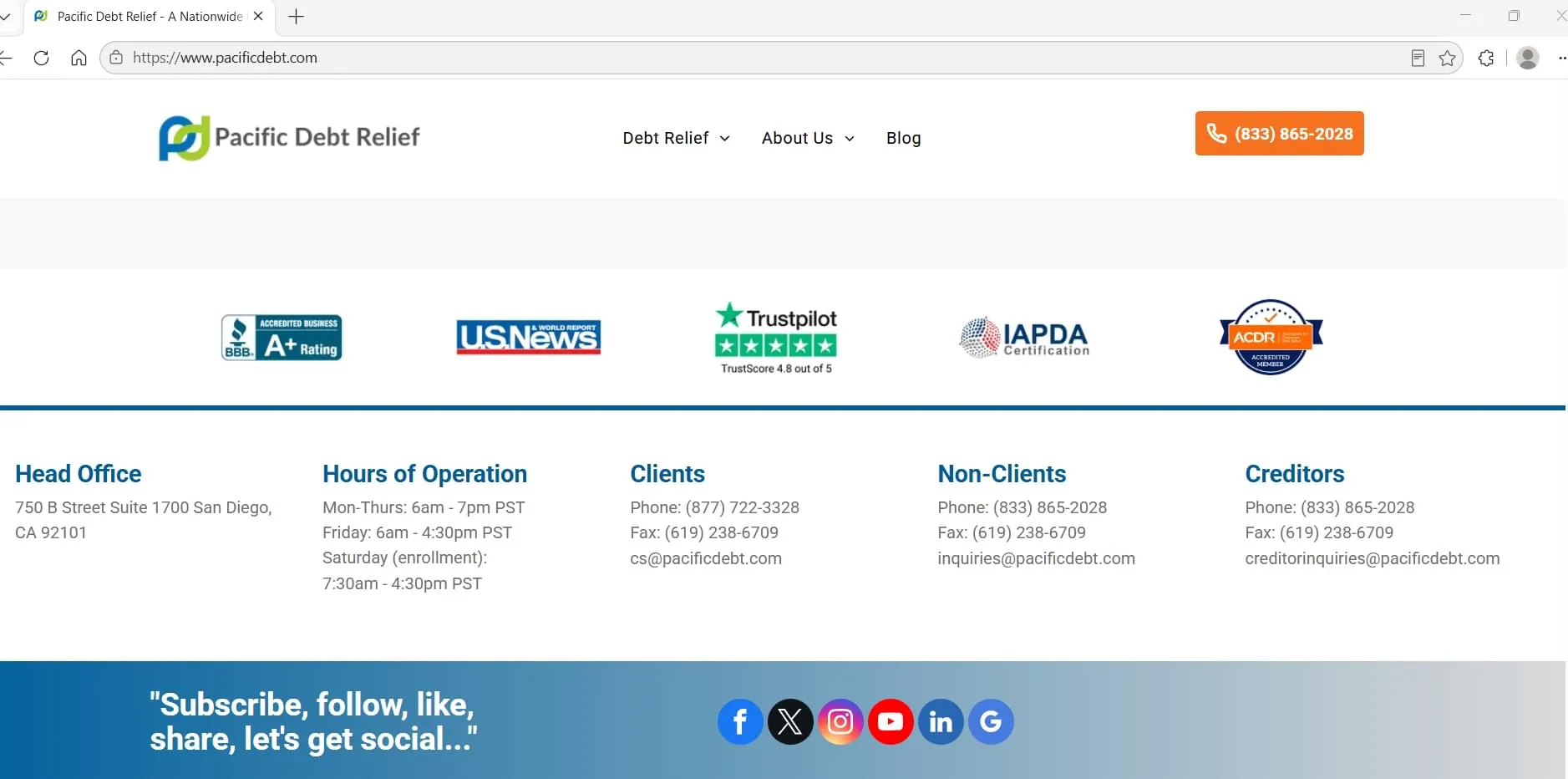
Task: Click the Hours of Operation heading
Action: [x=424, y=474]
